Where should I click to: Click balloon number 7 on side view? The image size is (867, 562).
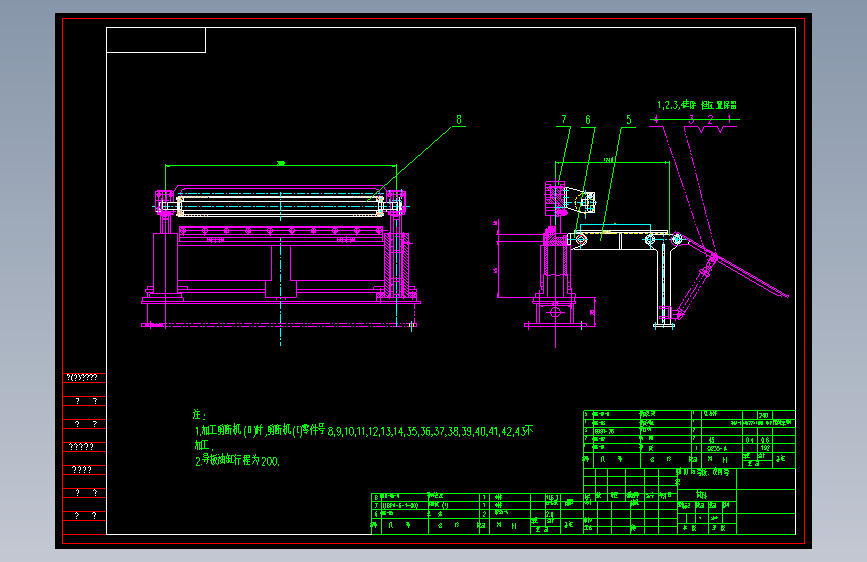pos(563,119)
